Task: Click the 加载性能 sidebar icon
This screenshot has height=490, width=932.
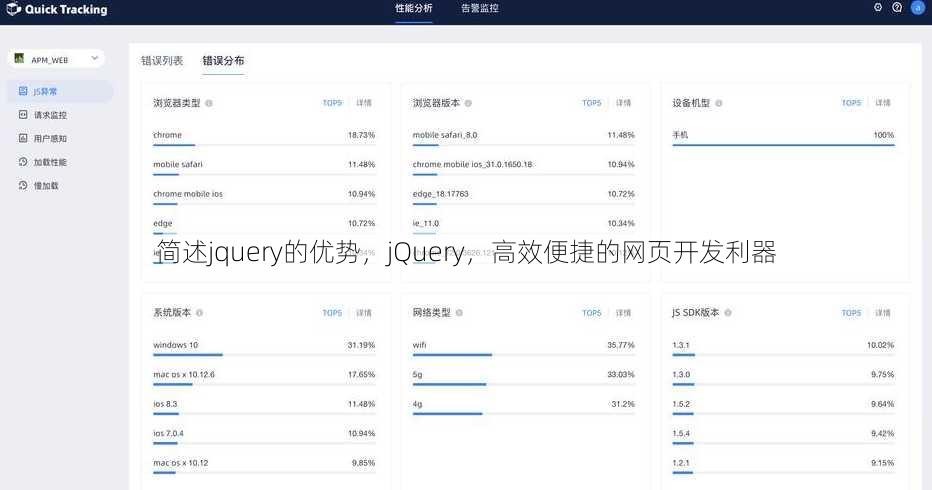Action: 23,162
